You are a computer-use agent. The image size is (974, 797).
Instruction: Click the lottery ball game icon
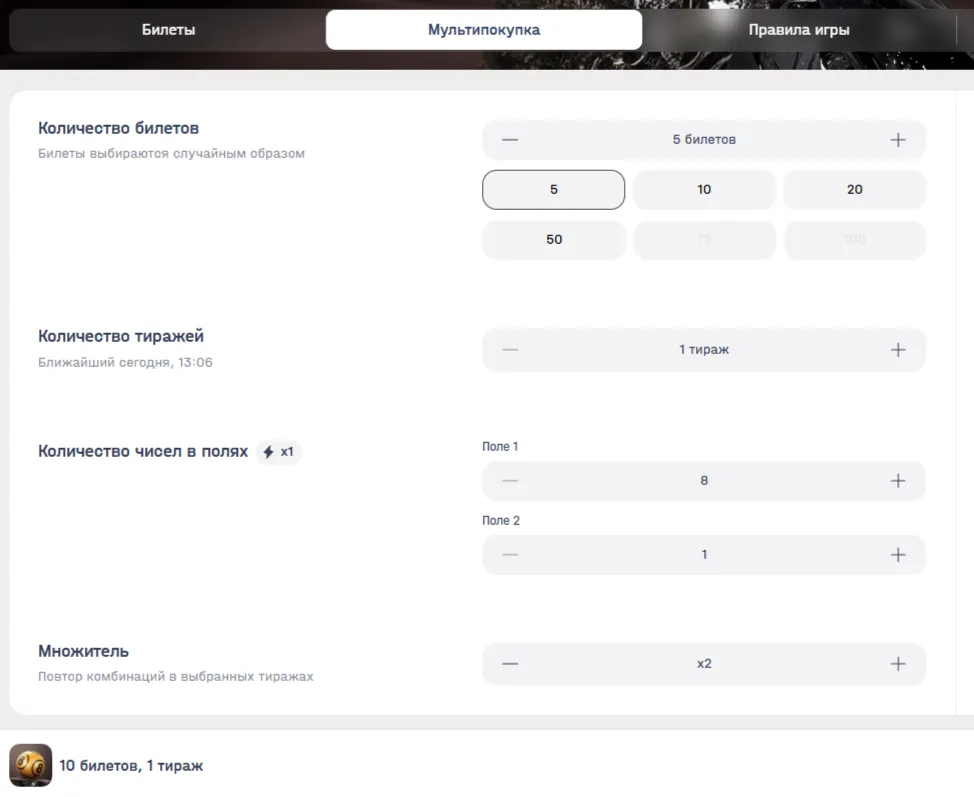[x=30, y=765]
